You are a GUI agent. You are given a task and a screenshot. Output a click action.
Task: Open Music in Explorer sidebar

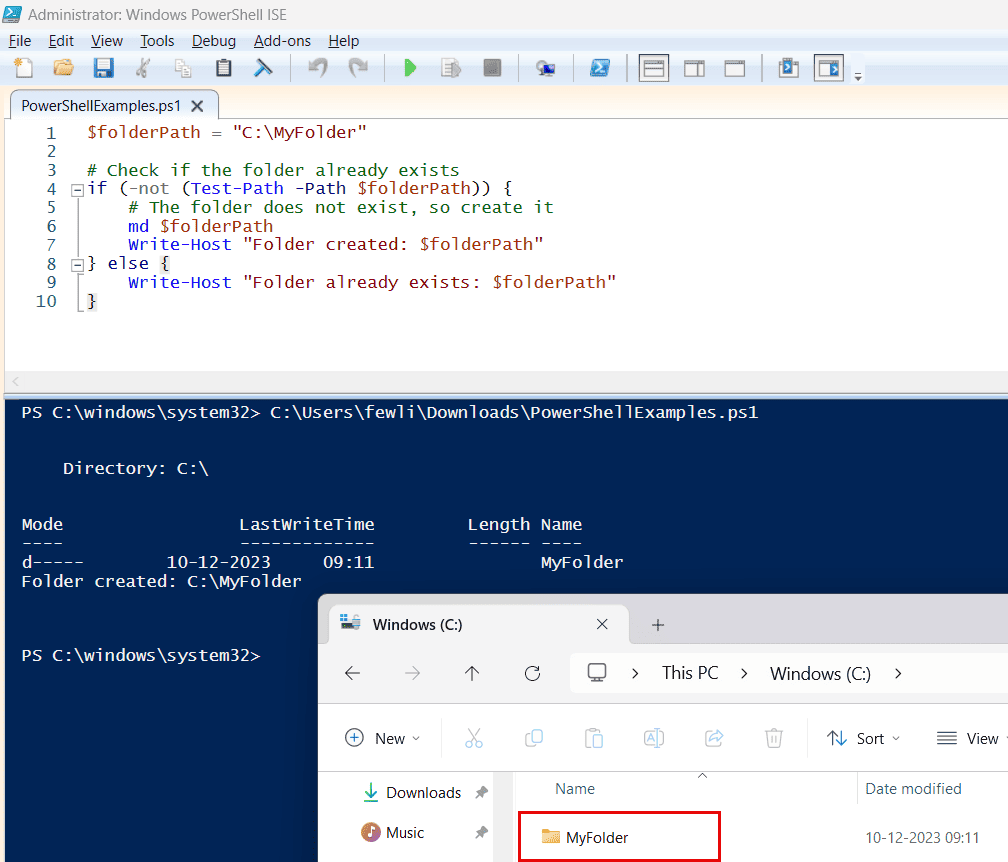[x=393, y=832]
